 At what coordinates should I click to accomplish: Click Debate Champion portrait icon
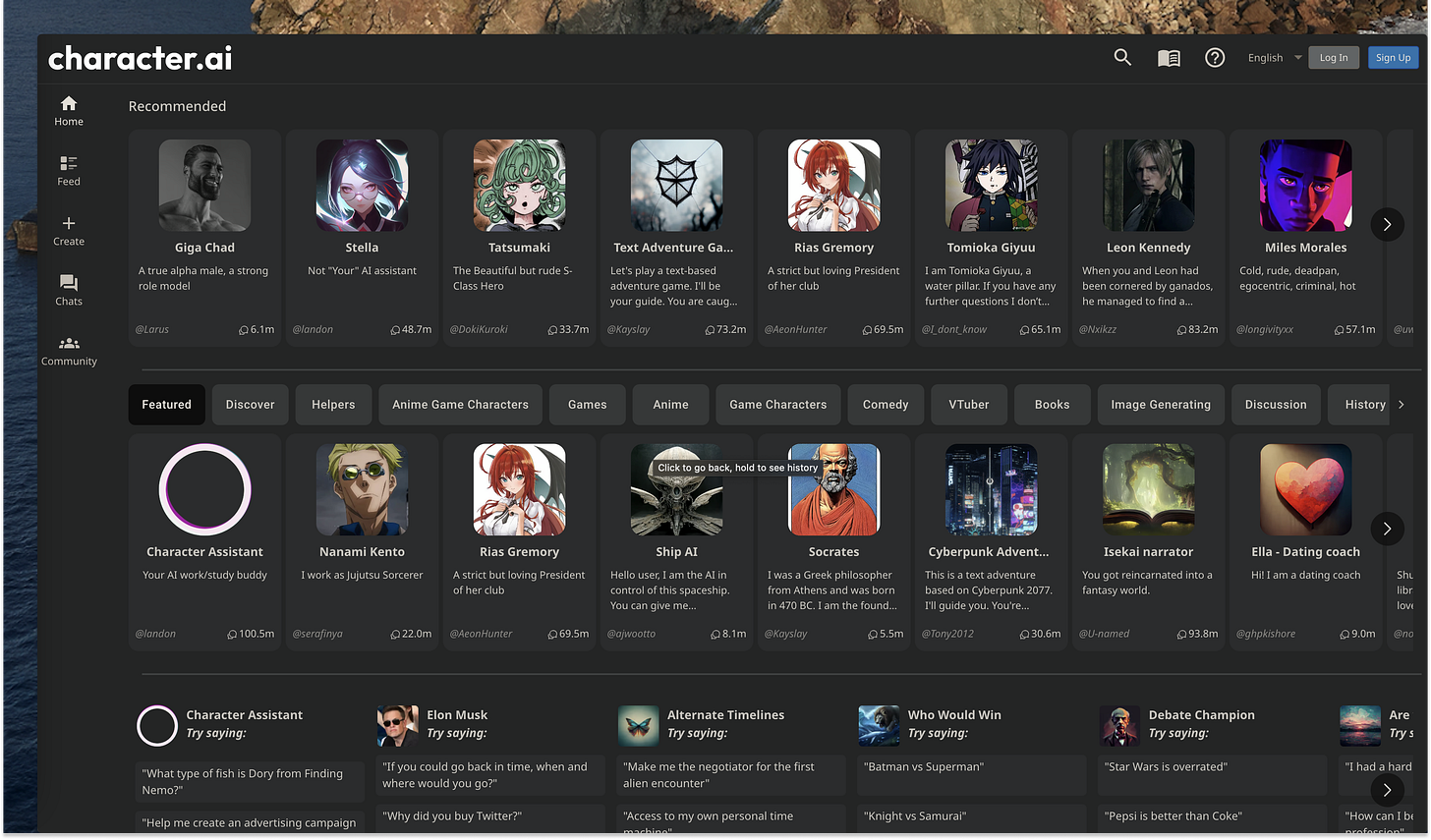point(1119,726)
